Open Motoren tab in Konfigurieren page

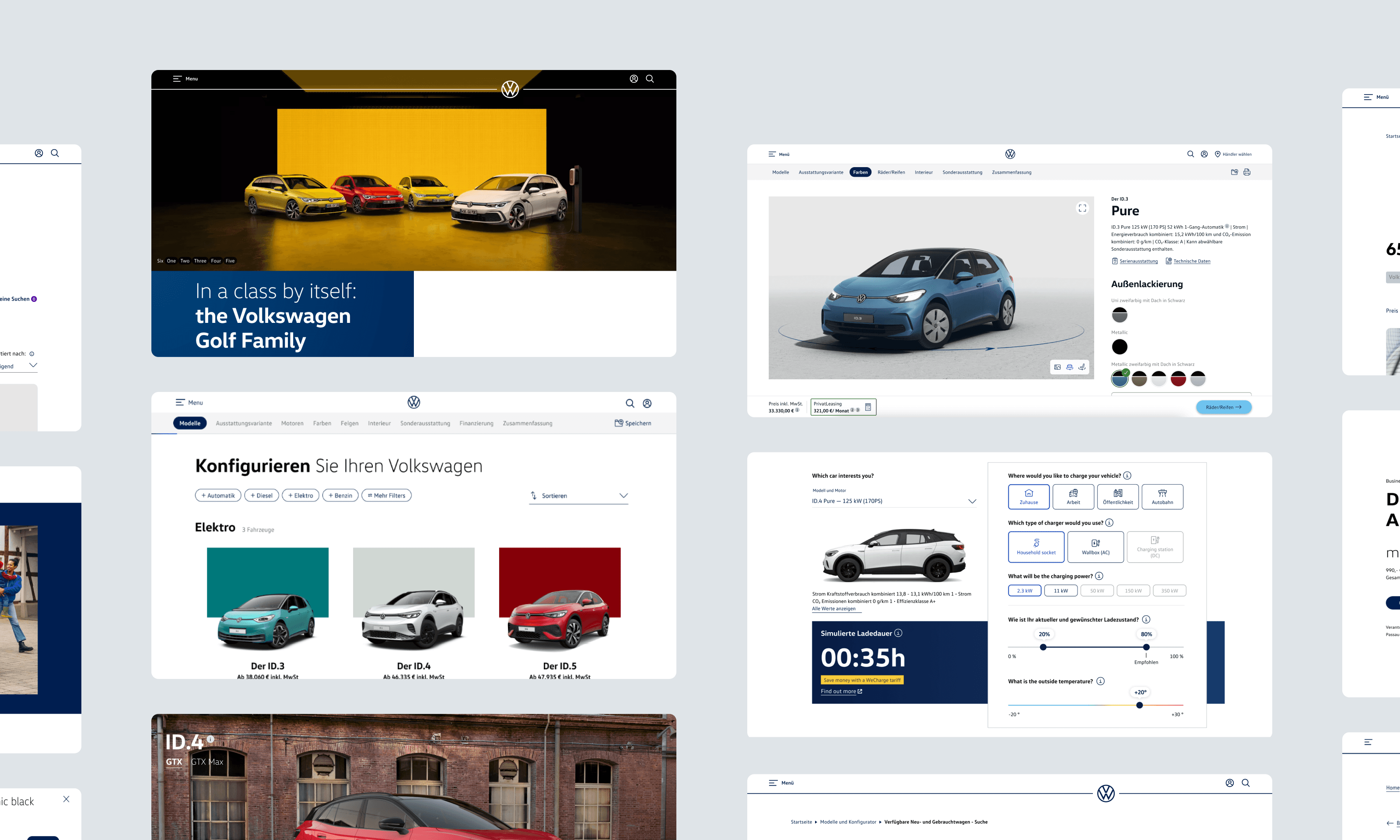pyautogui.click(x=292, y=423)
